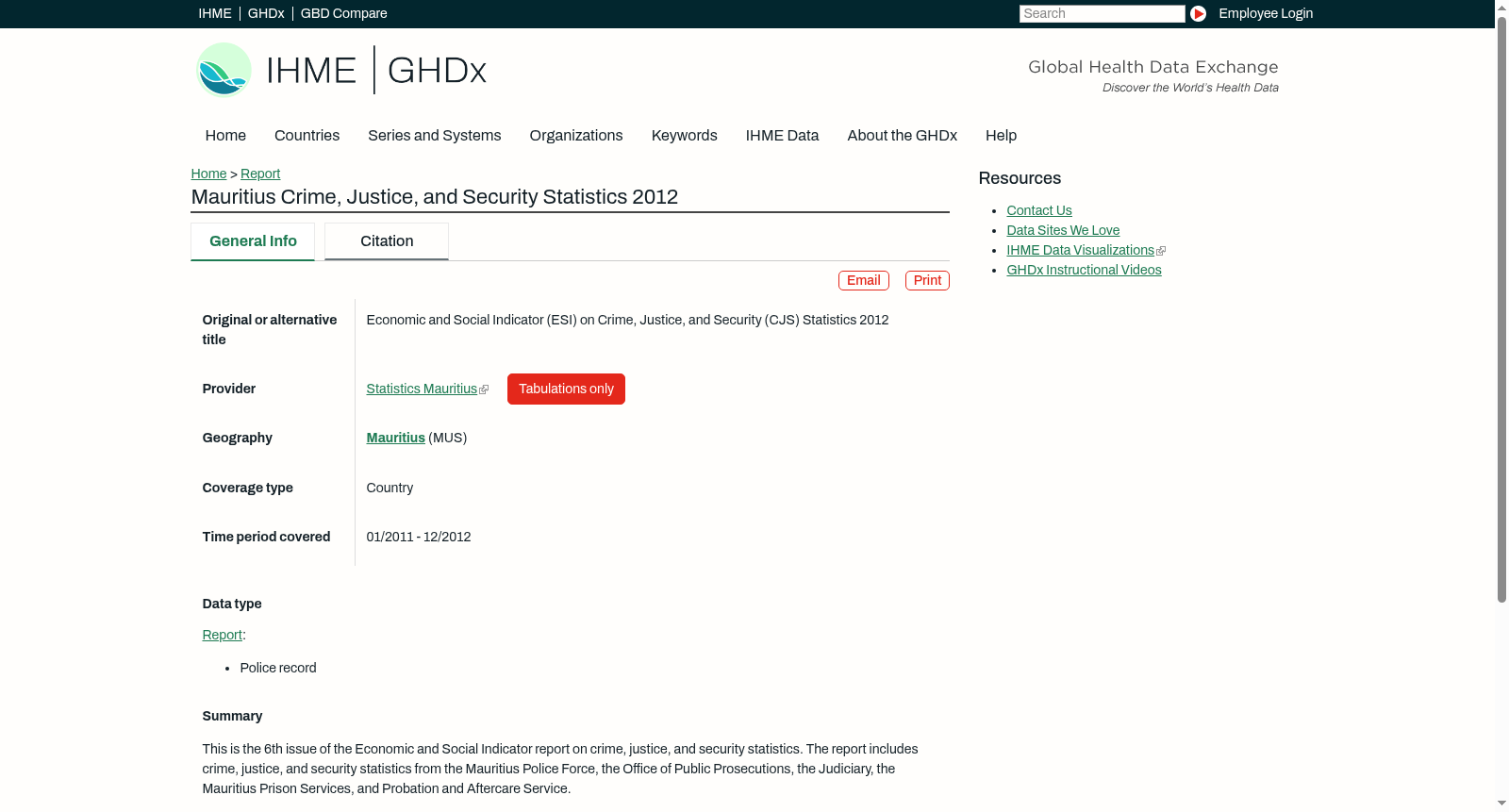
Task: Follow the Report data type link
Action: (223, 636)
